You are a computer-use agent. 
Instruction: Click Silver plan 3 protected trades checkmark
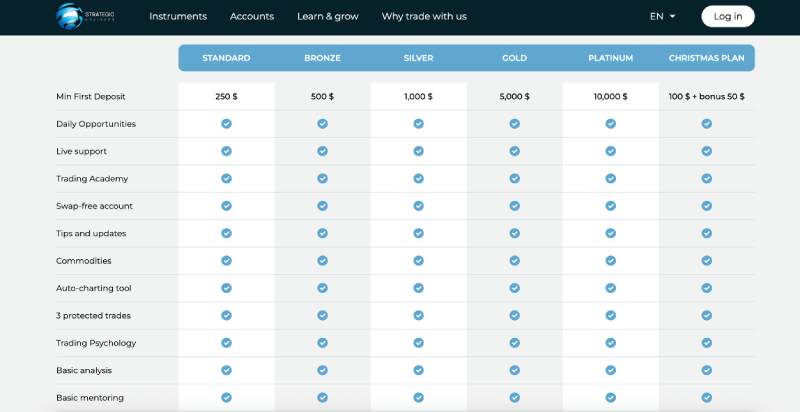418,315
